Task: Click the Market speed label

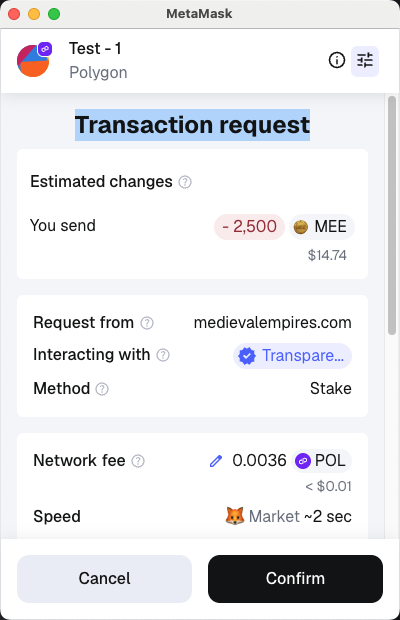Action: pyautogui.click(x=274, y=516)
